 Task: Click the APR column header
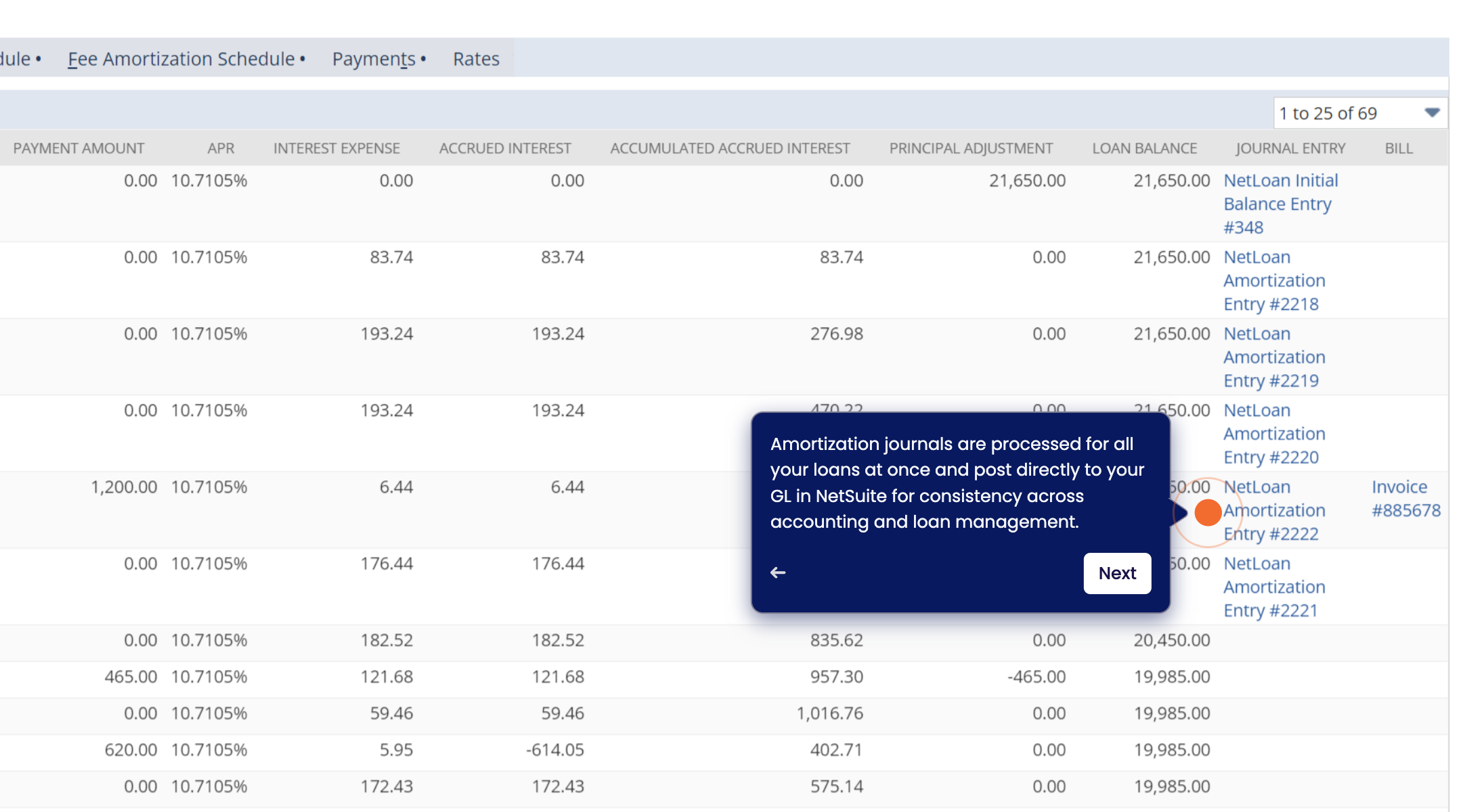[x=221, y=148]
